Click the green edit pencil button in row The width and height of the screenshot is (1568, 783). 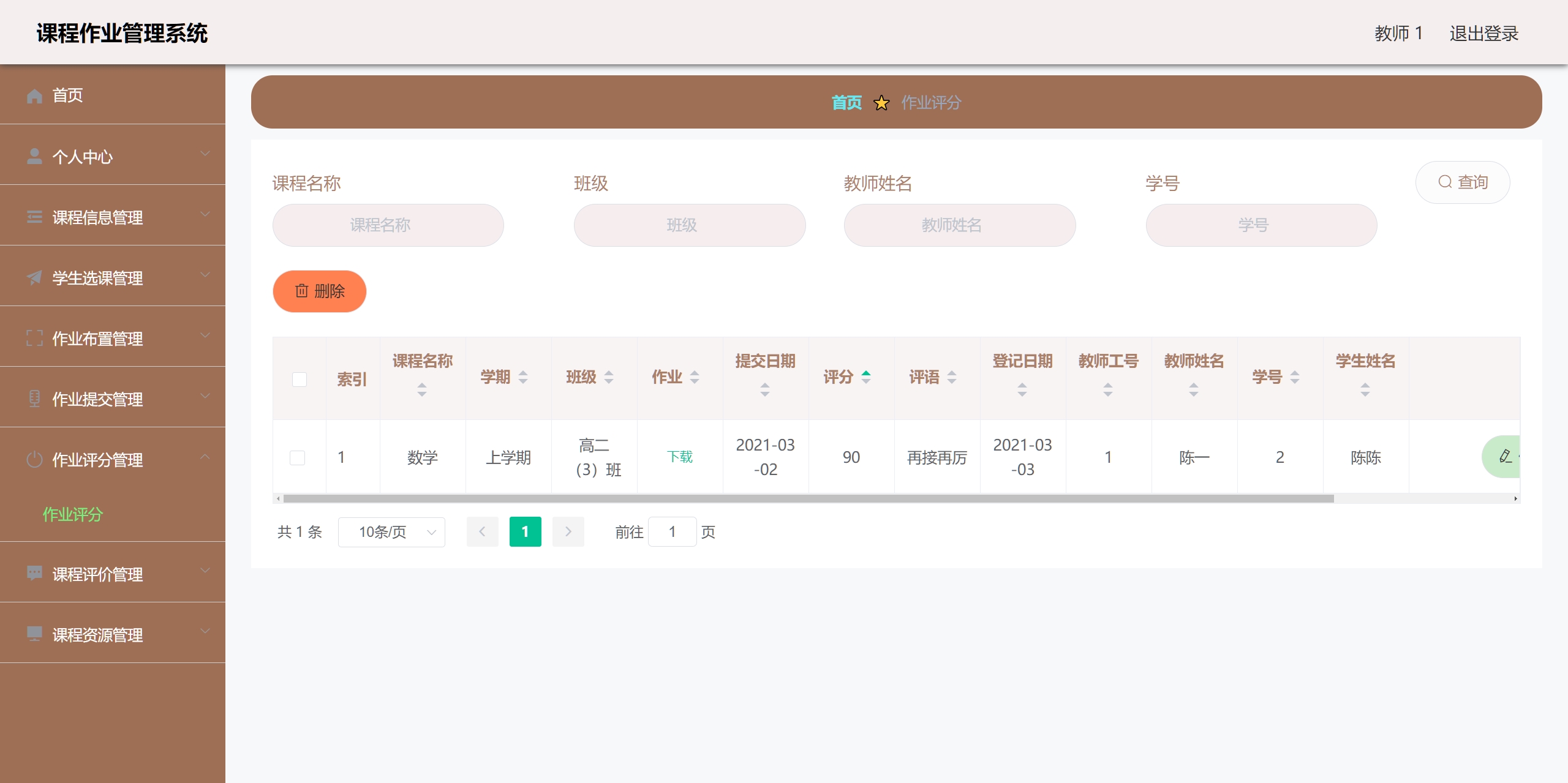click(x=1501, y=457)
